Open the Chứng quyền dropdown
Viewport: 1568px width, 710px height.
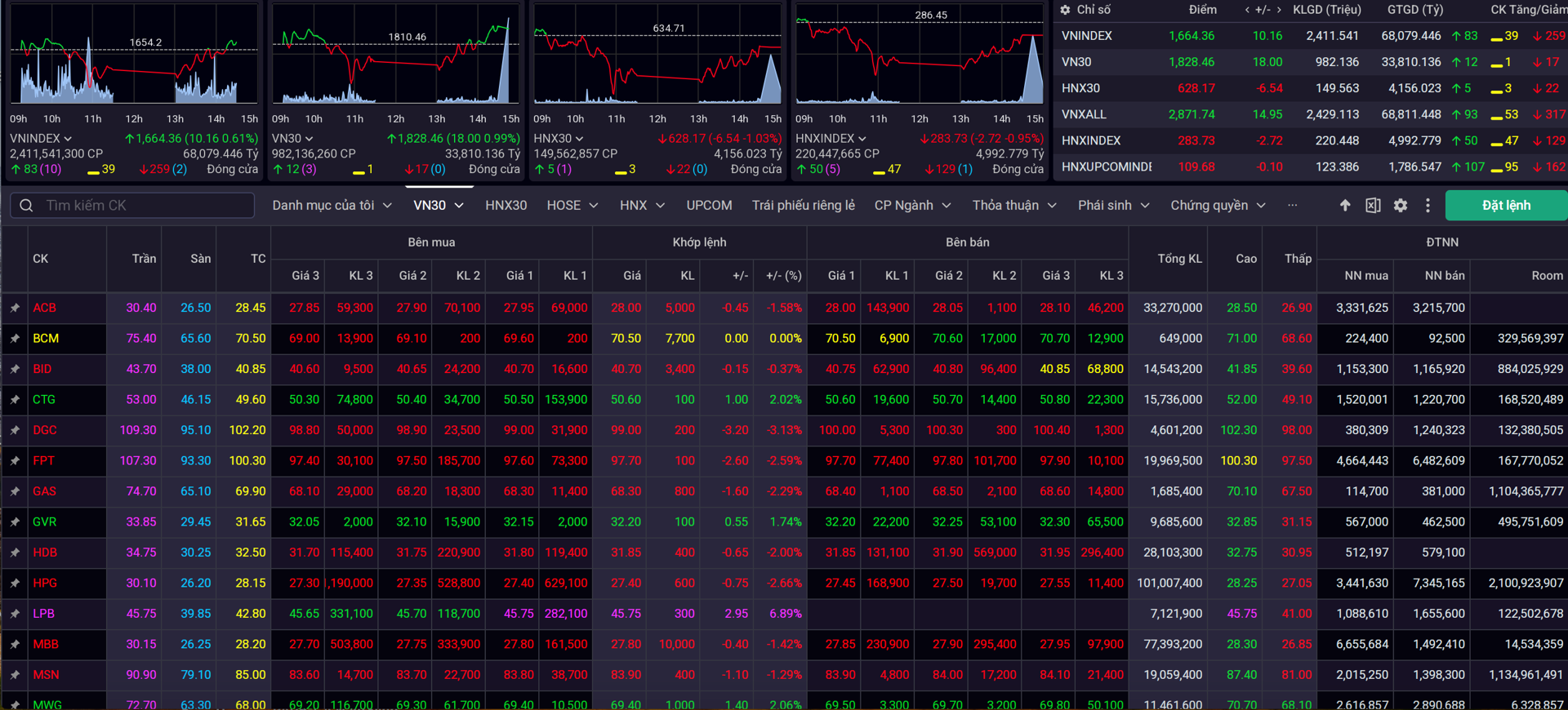point(1218,206)
